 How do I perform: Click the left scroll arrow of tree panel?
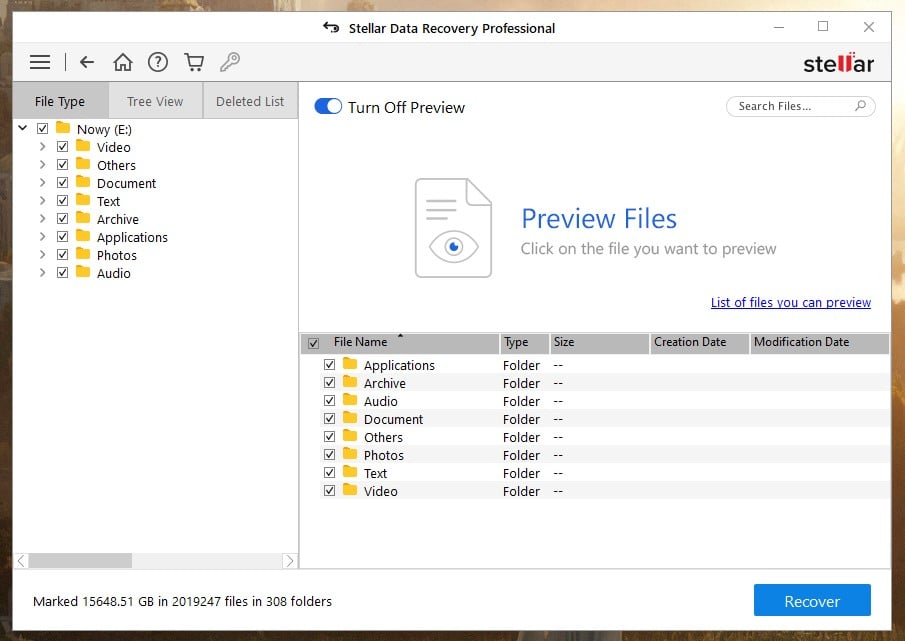point(21,560)
